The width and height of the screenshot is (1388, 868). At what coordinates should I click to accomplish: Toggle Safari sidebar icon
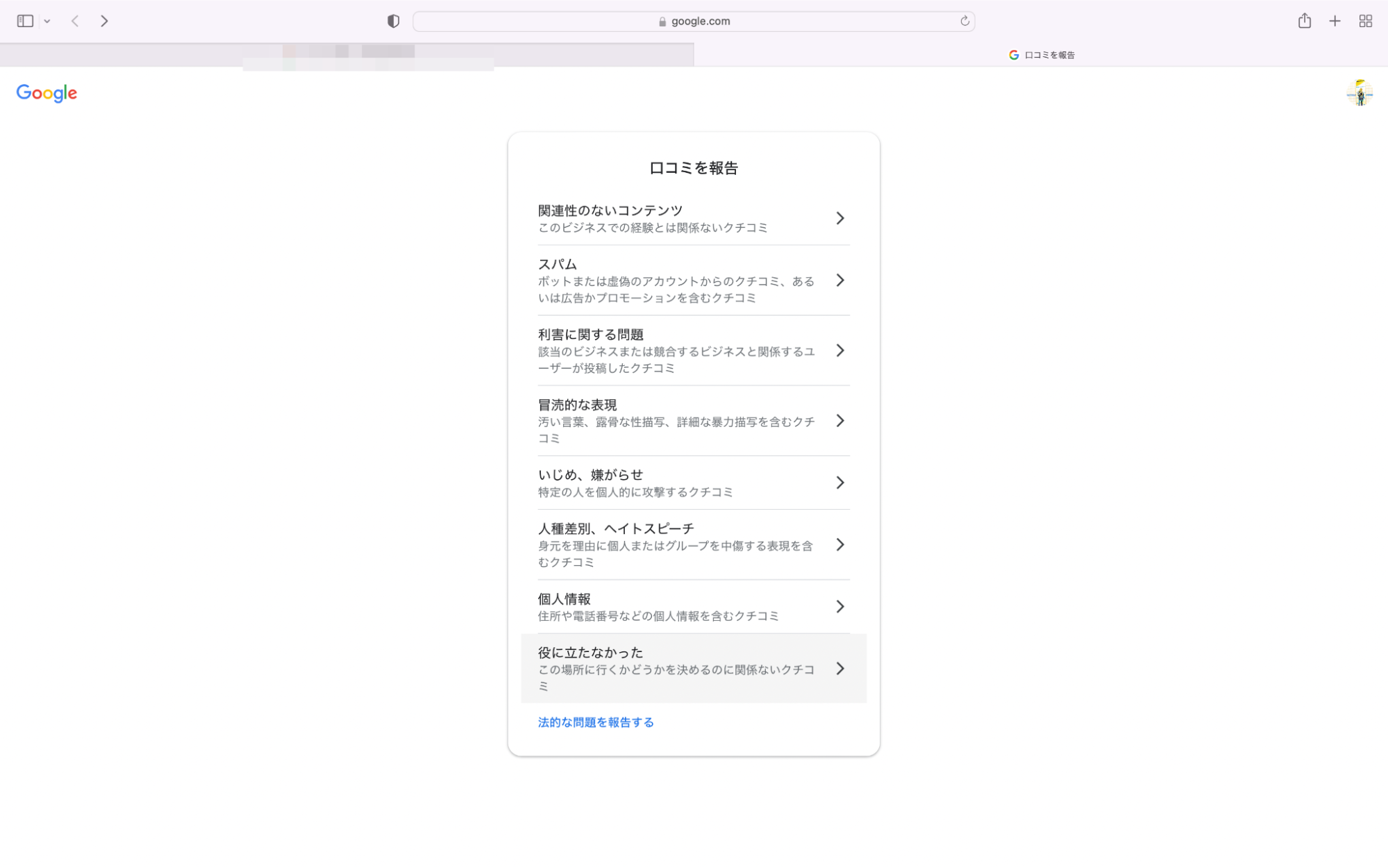point(25,21)
